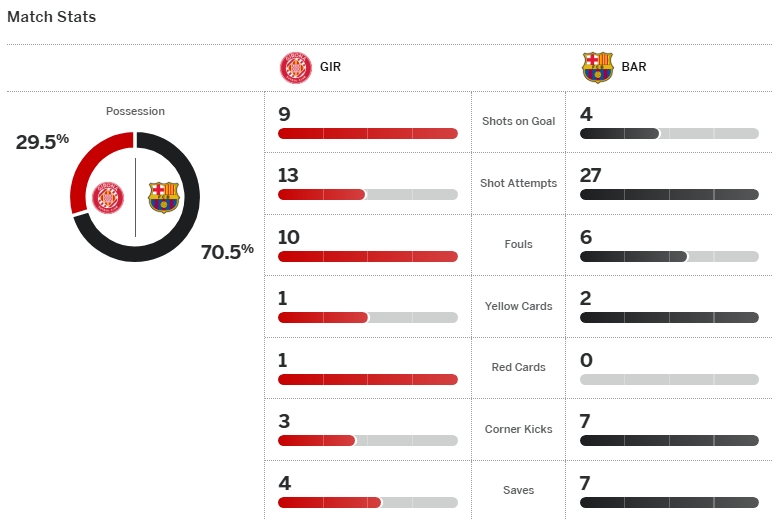
Task: Click Barcelona's Red Cards empty bar
Action: 669,379
